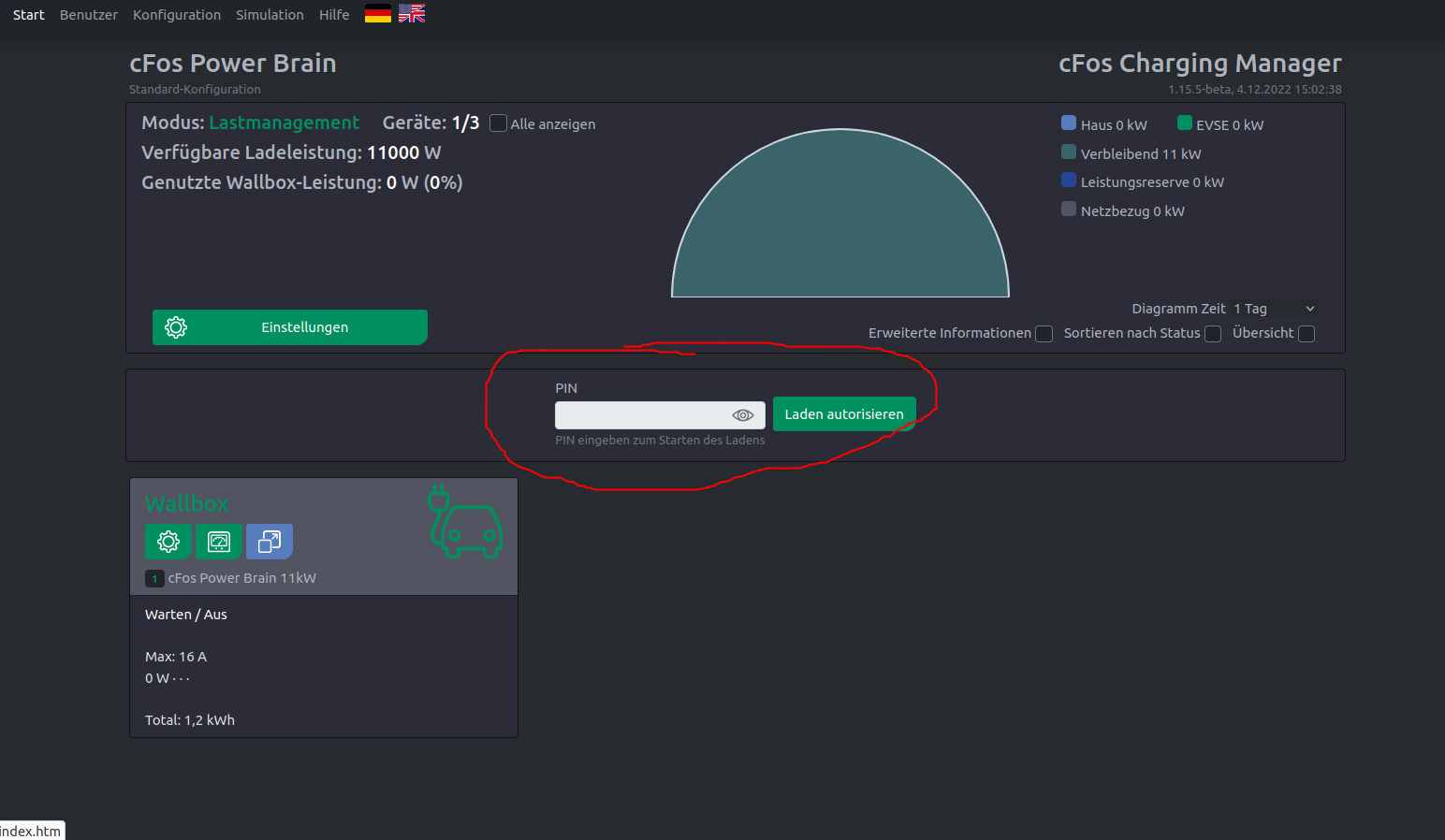The height and width of the screenshot is (840, 1445).
Task: Open the Simulation menu
Action: [x=270, y=15]
